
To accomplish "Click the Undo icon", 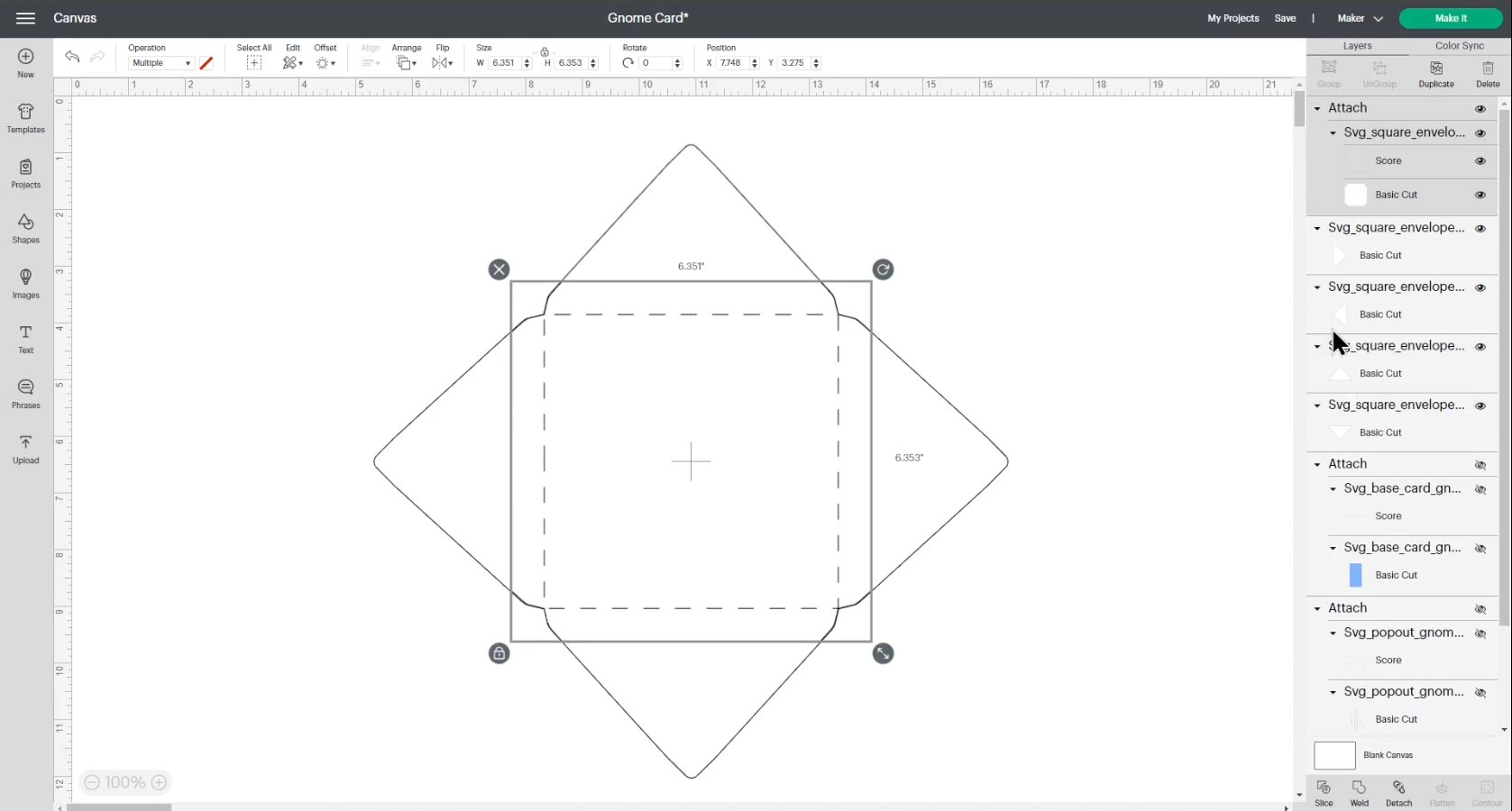I will [x=71, y=57].
